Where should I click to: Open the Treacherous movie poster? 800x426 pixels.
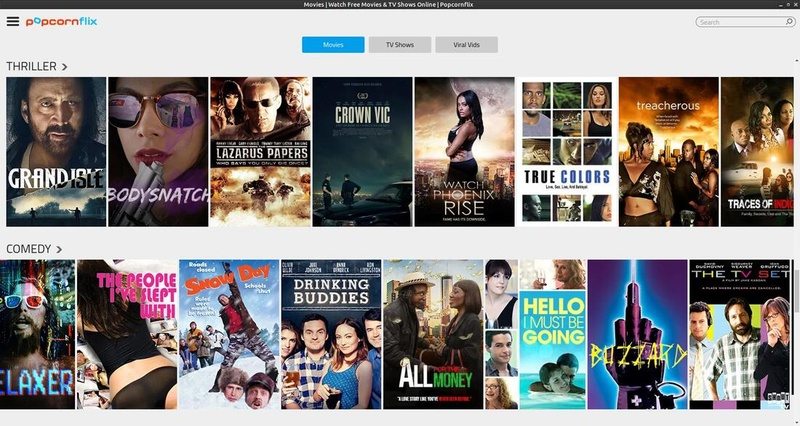point(668,152)
